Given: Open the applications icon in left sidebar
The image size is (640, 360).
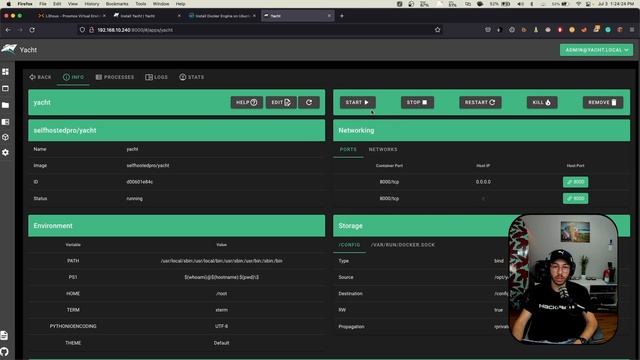Looking at the screenshot, I should (5, 88).
